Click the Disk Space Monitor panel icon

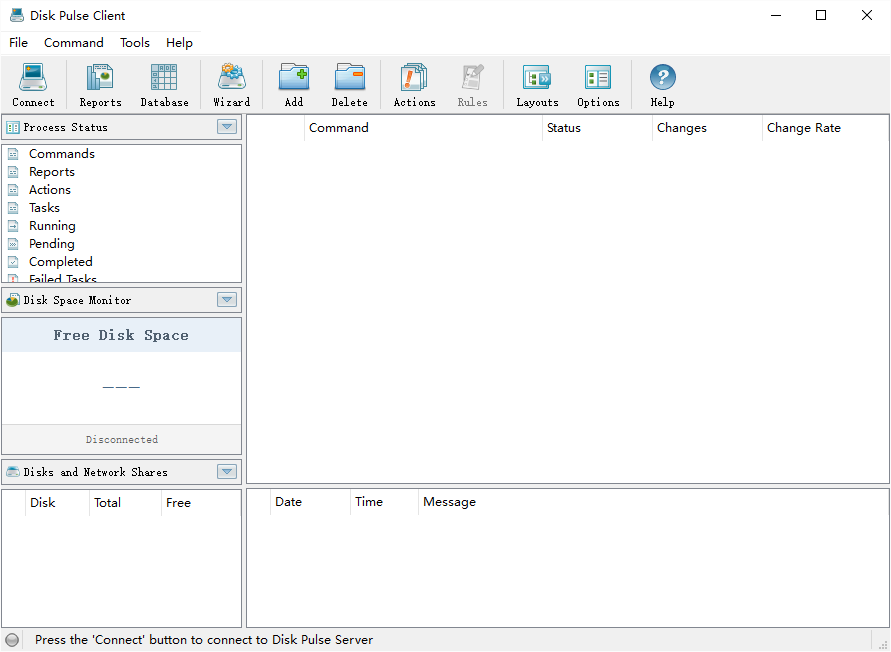click(x=13, y=300)
